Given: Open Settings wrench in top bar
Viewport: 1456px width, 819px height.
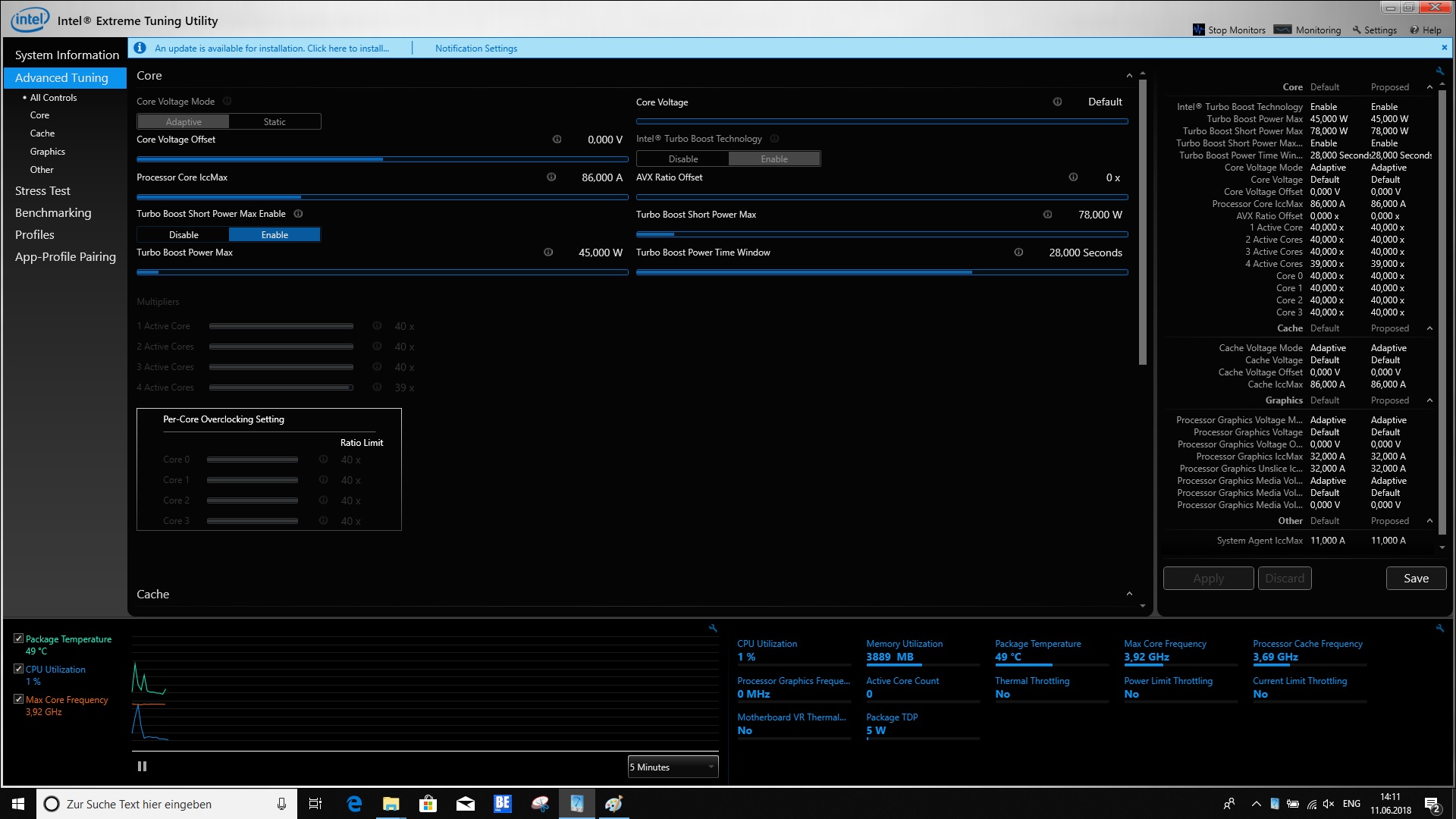Looking at the screenshot, I should pyautogui.click(x=1357, y=30).
